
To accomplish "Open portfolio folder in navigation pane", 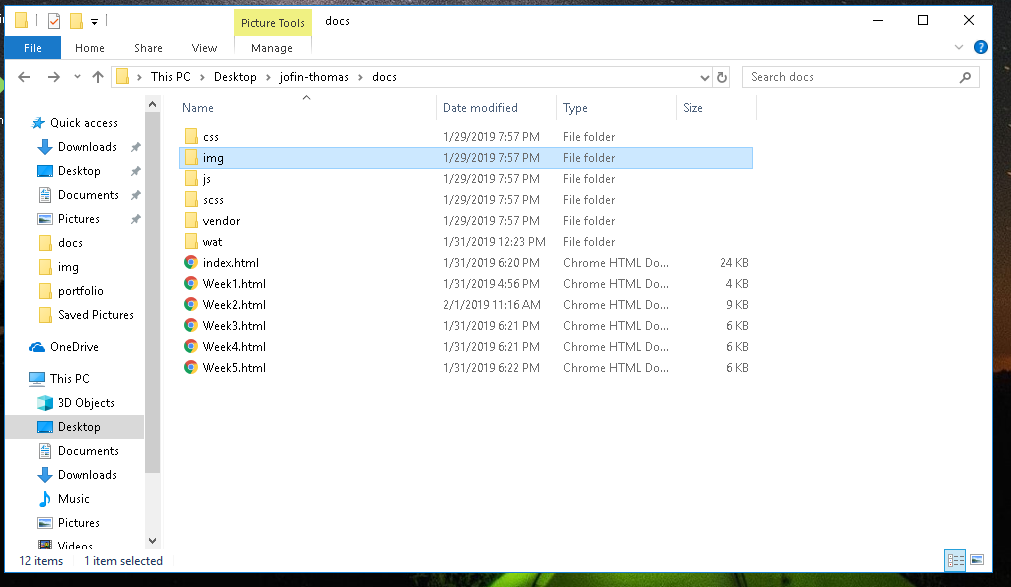I will pos(81,291).
